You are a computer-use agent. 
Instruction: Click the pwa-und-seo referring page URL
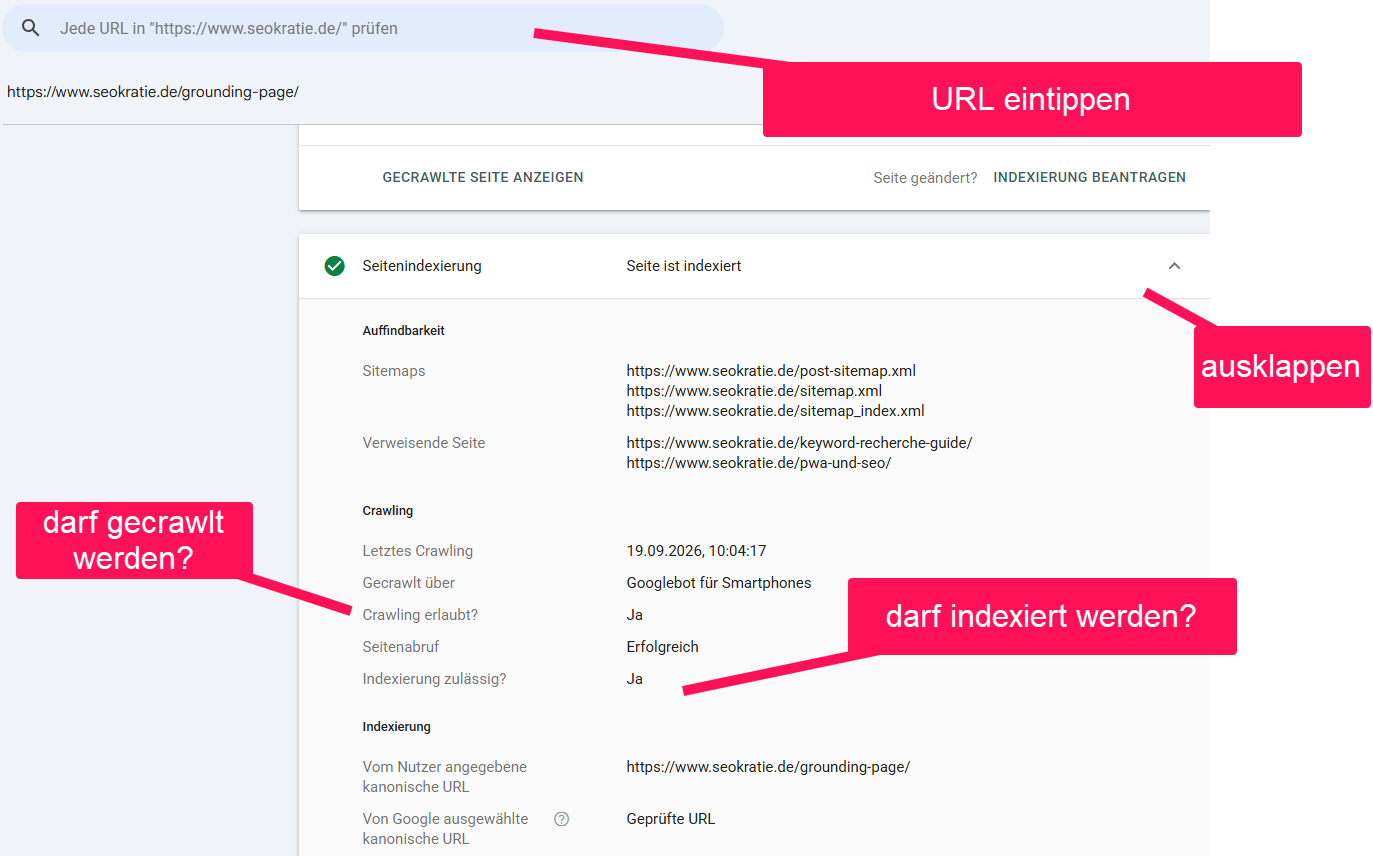[x=758, y=463]
